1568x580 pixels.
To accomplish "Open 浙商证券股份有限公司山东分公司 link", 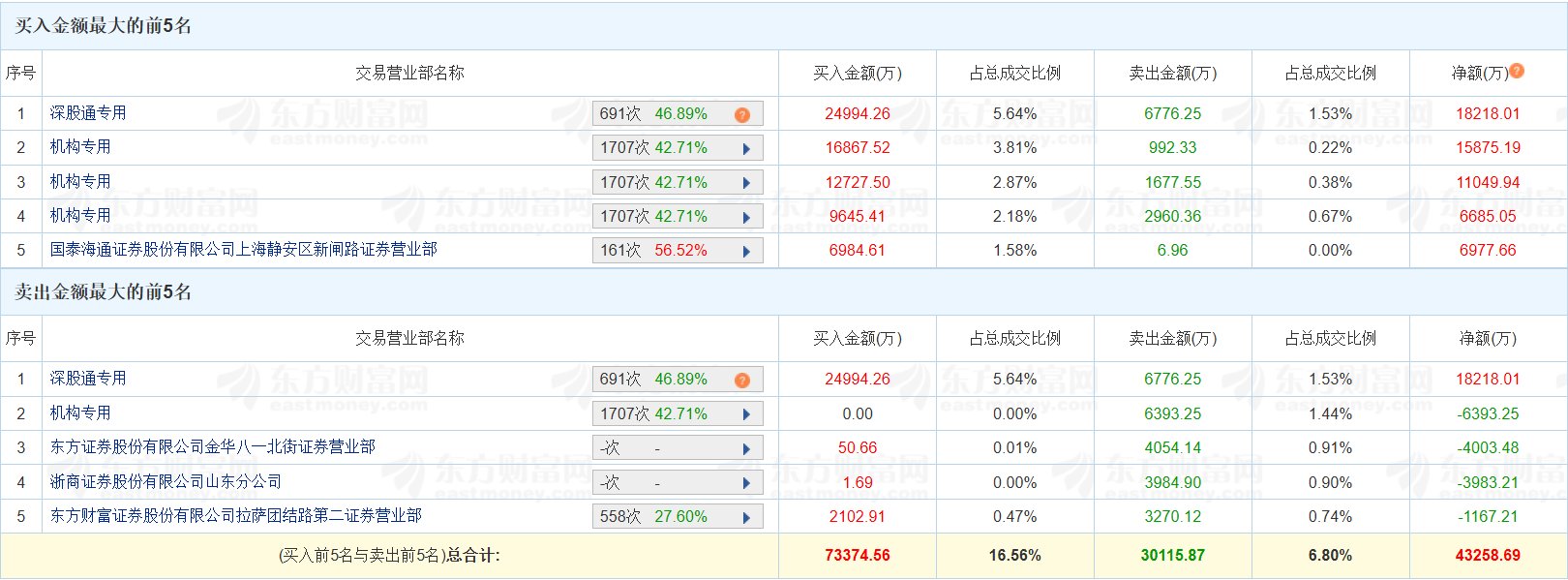I will 166,481.
